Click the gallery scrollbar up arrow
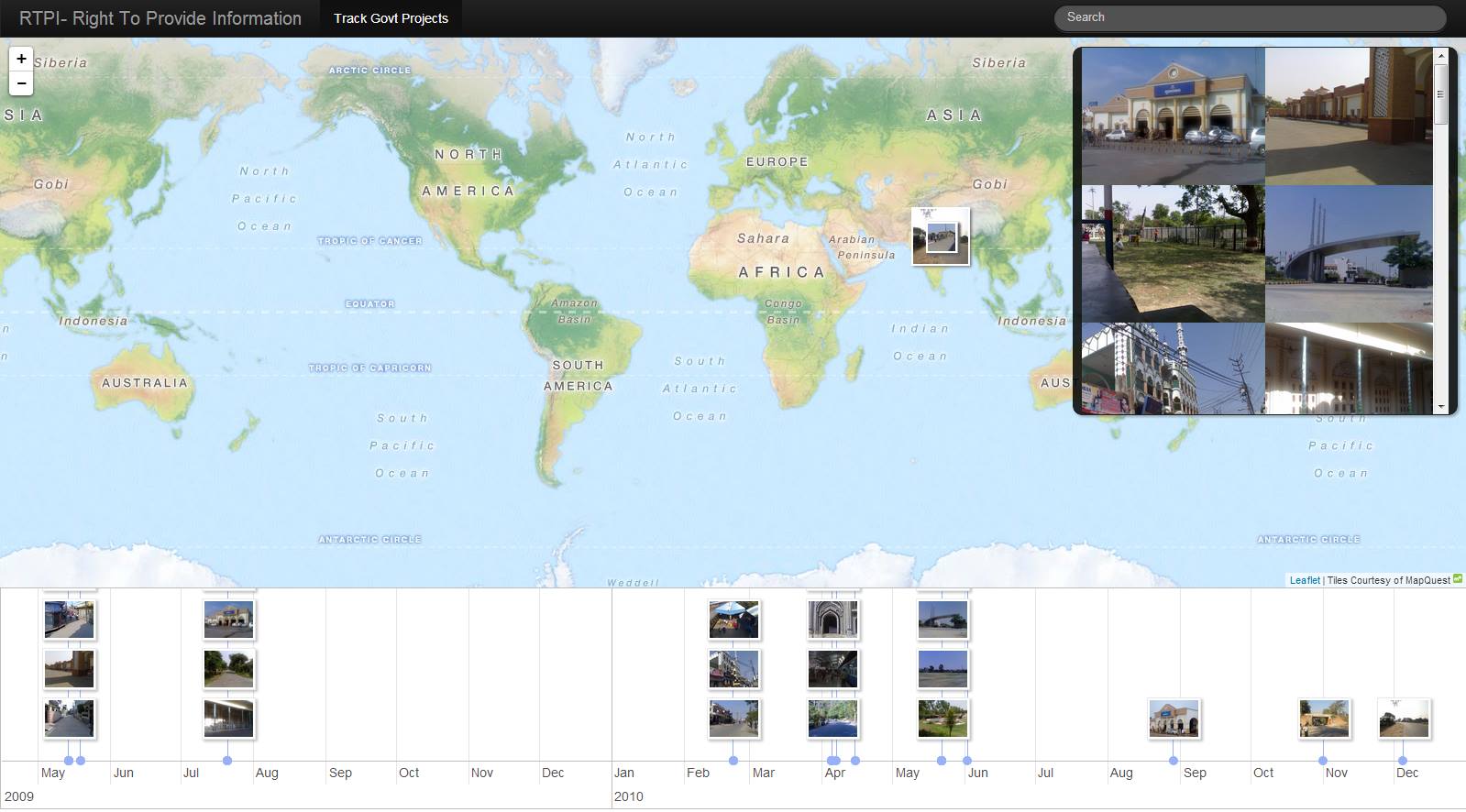 (1441, 56)
